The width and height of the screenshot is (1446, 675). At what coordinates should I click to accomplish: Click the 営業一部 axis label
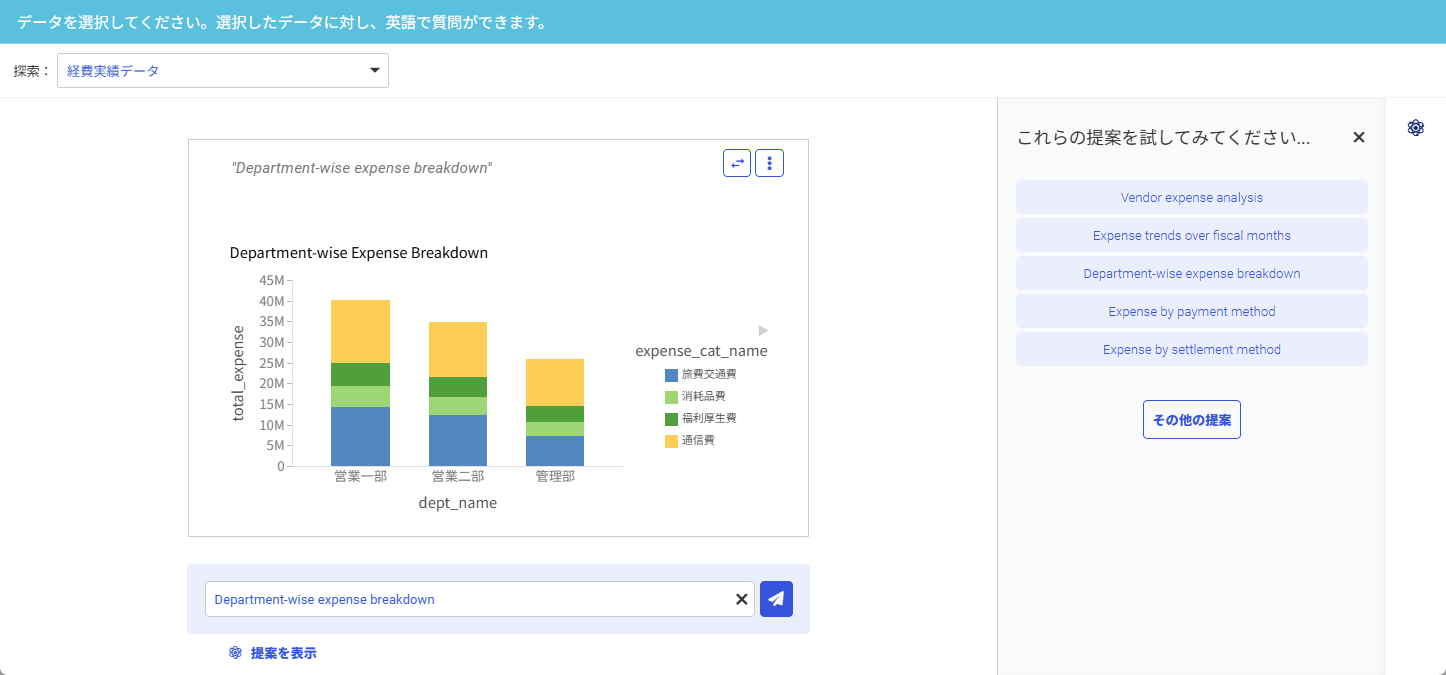click(x=360, y=476)
